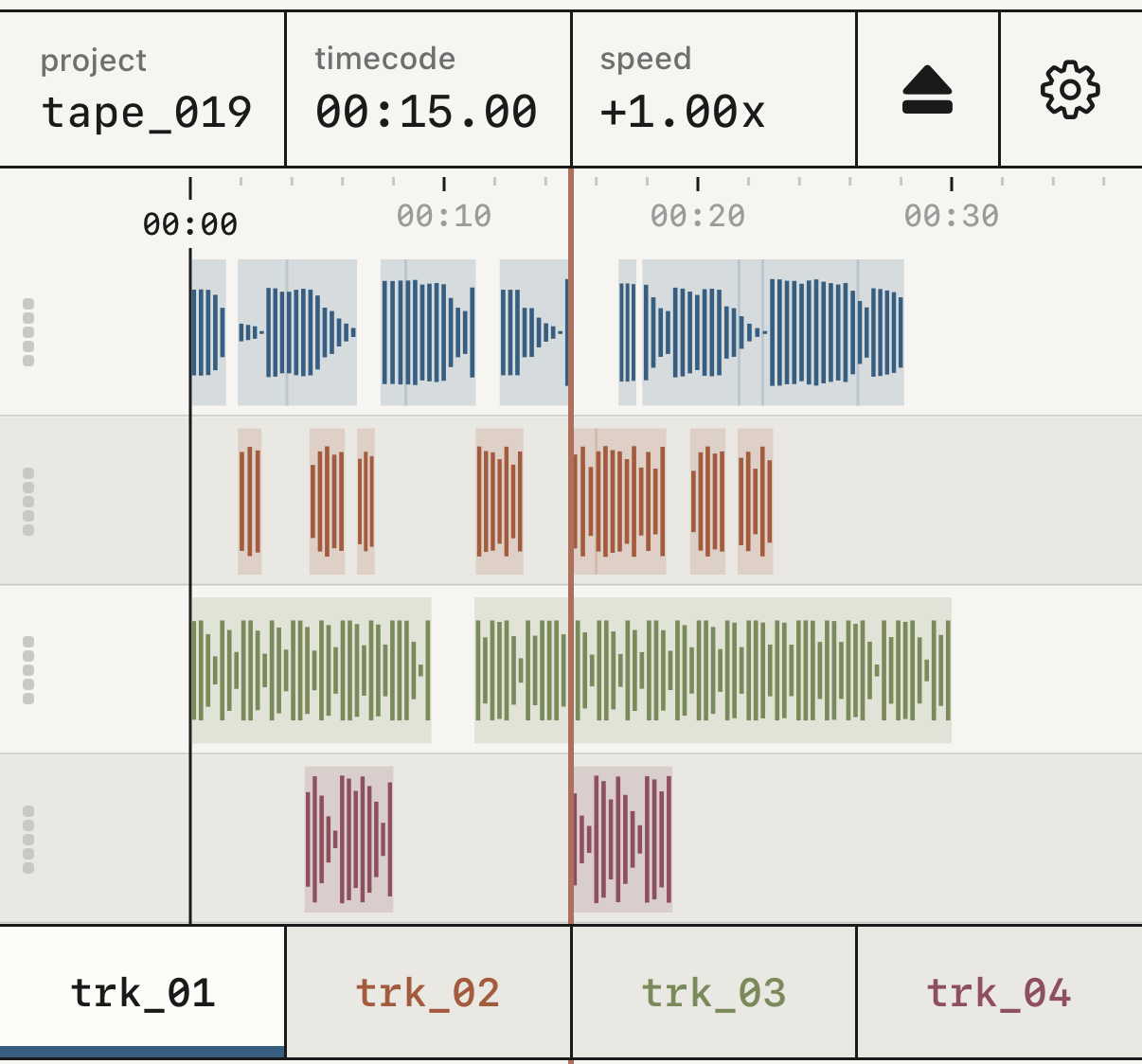Select the first purple clip on track four
1142x1064 pixels.
point(348,840)
